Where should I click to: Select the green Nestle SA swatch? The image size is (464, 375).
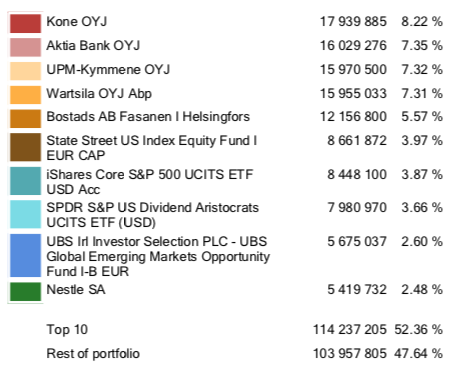click(x=25, y=292)
